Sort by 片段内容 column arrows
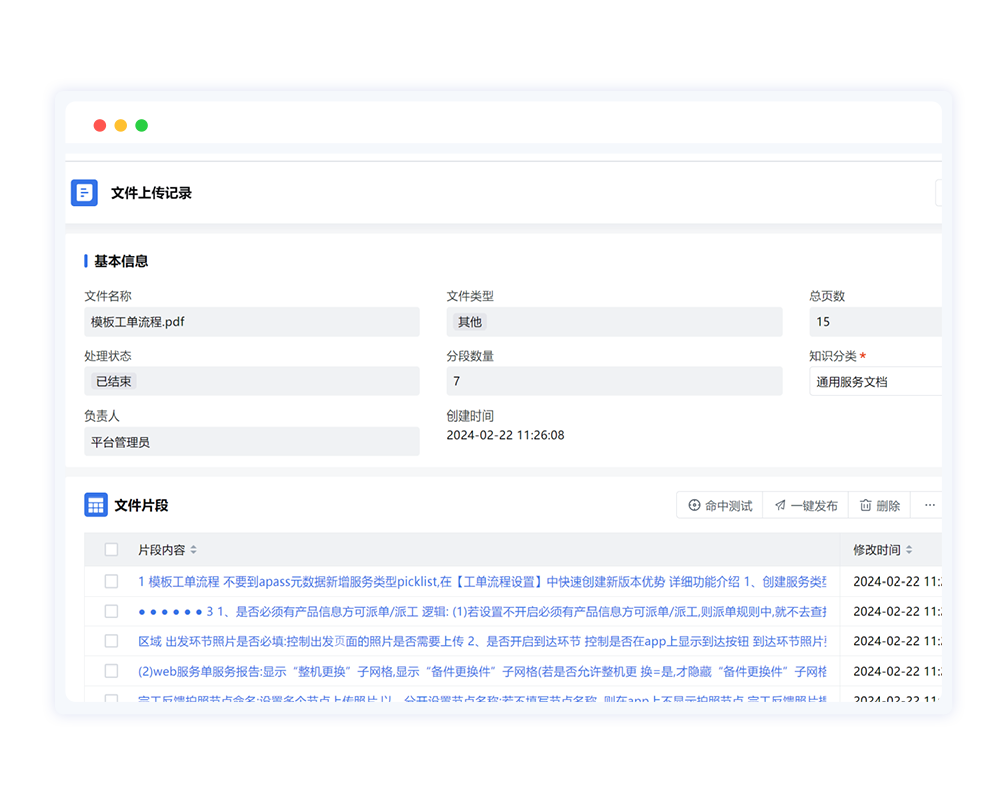This screenshot has height=800, width=1000. click(194, 550)
